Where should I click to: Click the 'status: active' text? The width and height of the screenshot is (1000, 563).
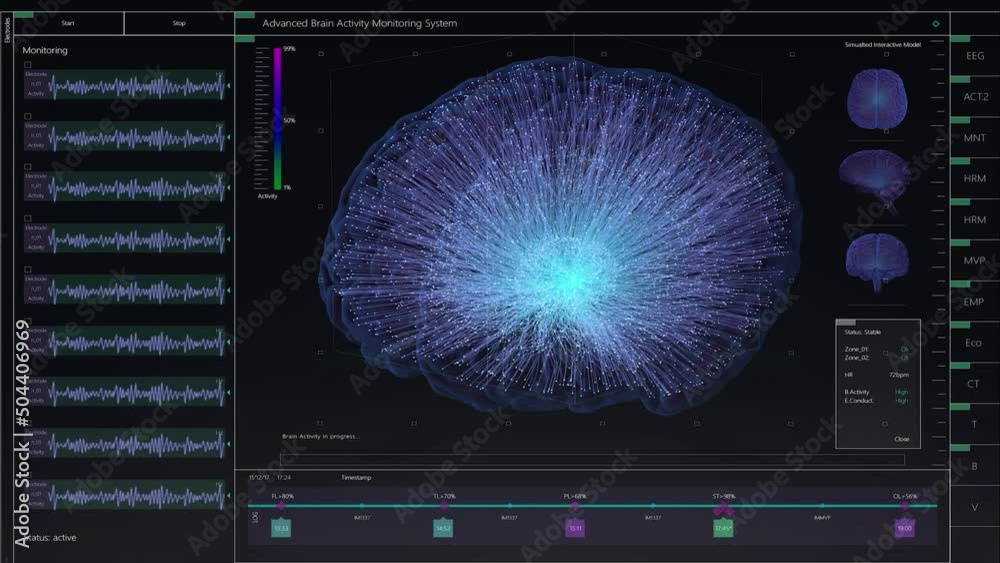click(52, 537)
